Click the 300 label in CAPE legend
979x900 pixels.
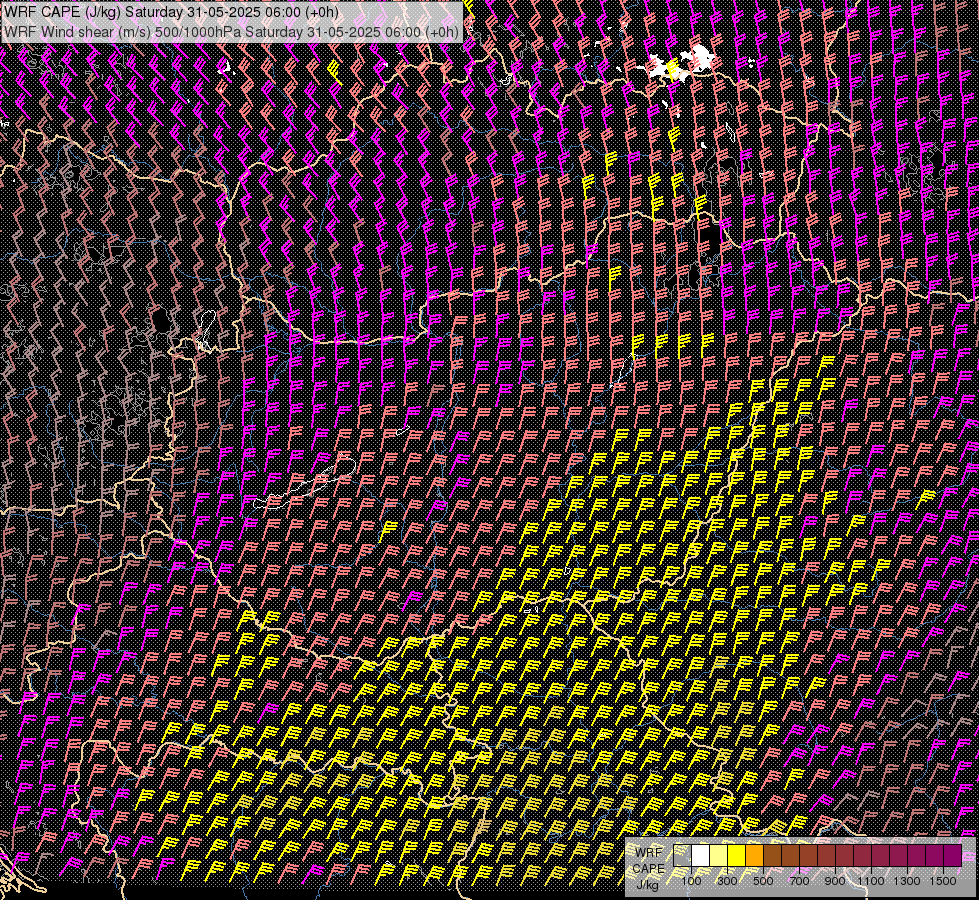coord(727,881)
